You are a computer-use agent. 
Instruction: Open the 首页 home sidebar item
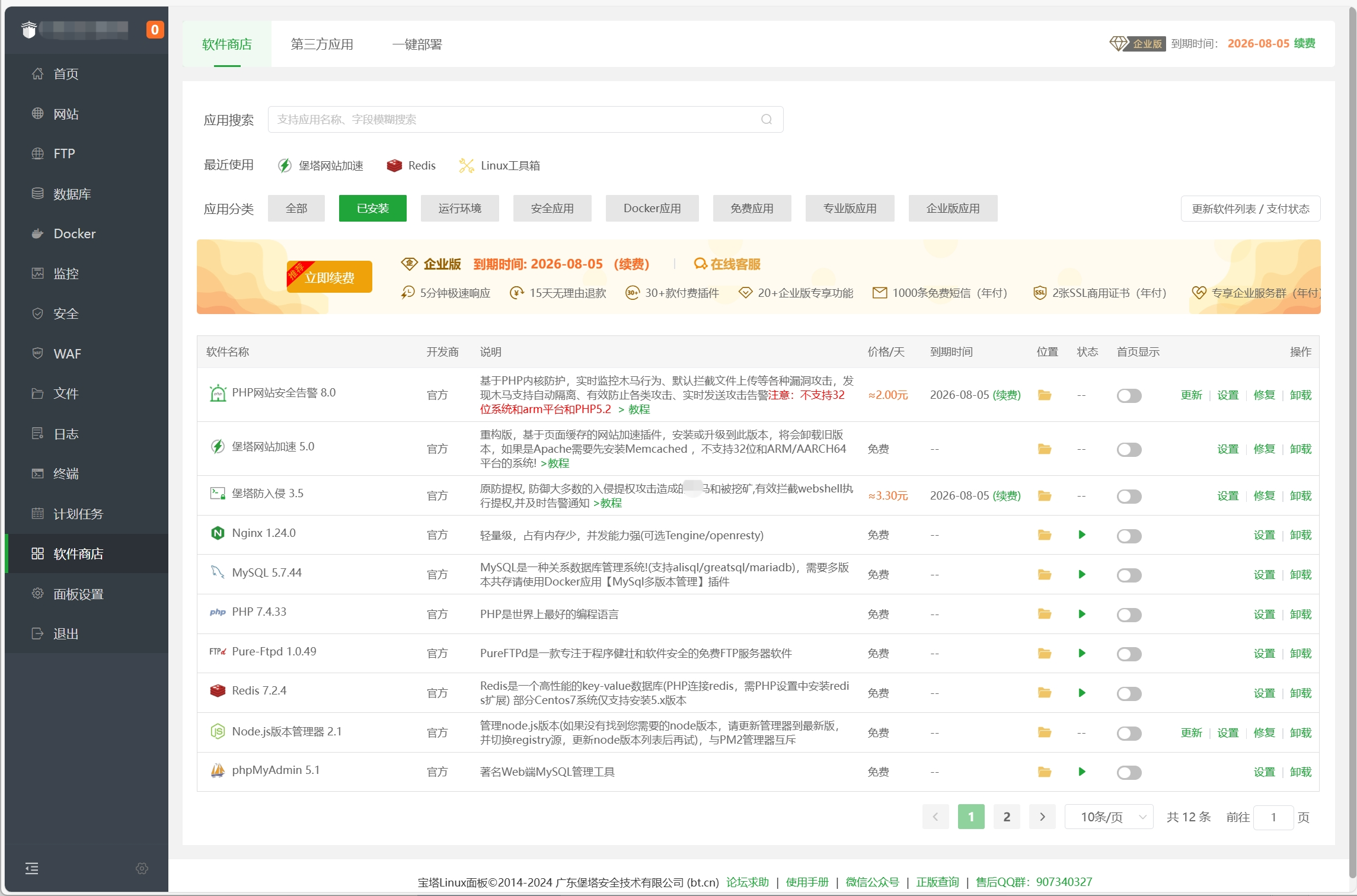87,74
